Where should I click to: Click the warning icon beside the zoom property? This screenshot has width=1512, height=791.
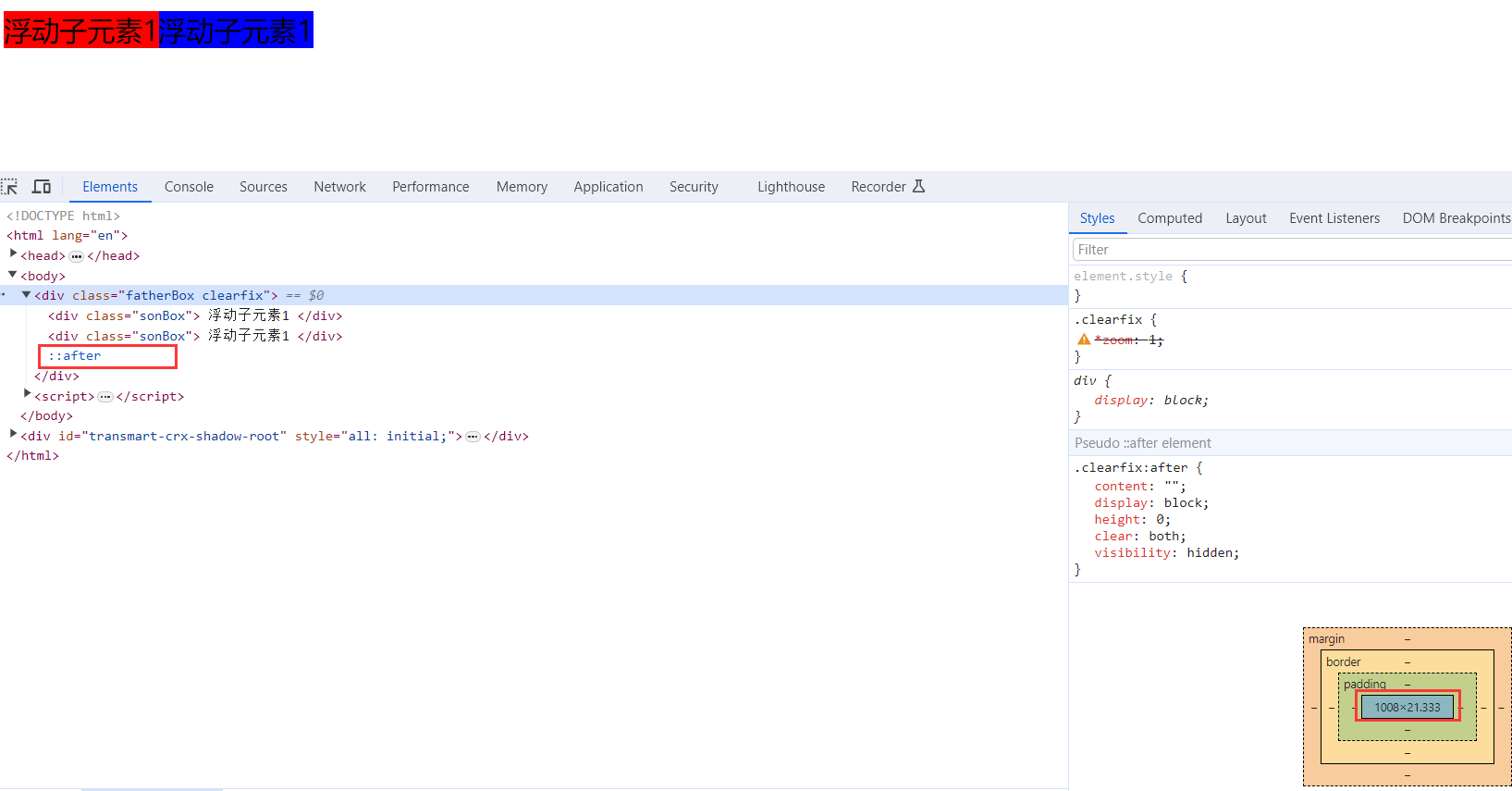(x=1083, y=340)
